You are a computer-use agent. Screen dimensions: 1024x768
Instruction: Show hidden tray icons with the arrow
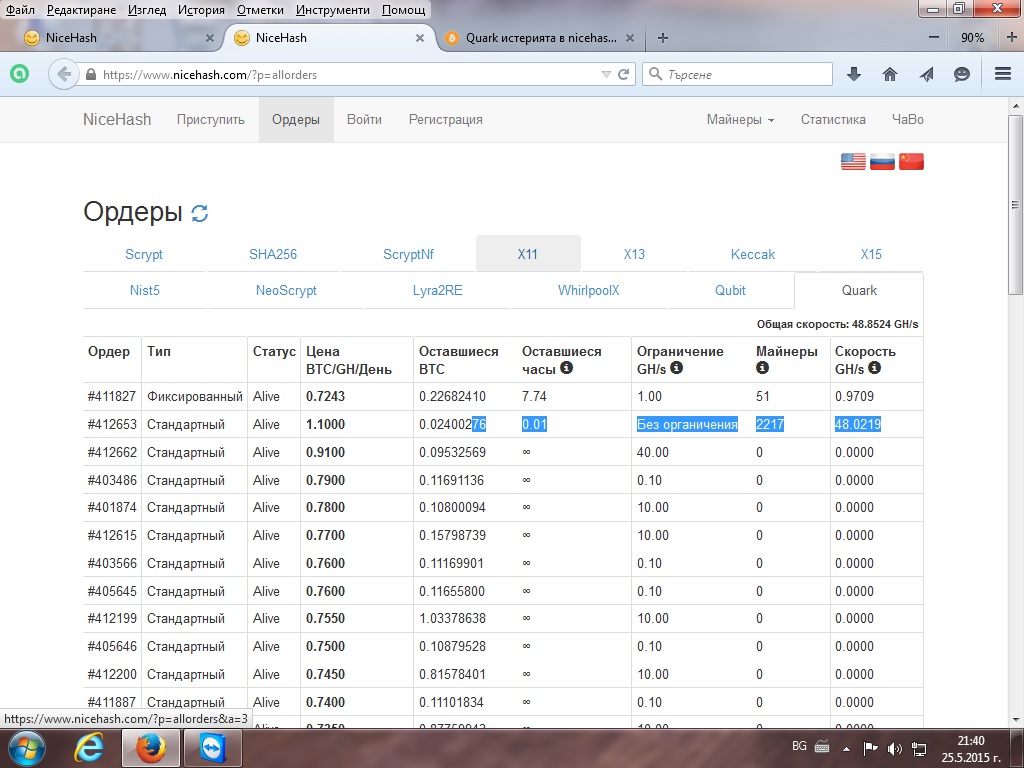846,748
